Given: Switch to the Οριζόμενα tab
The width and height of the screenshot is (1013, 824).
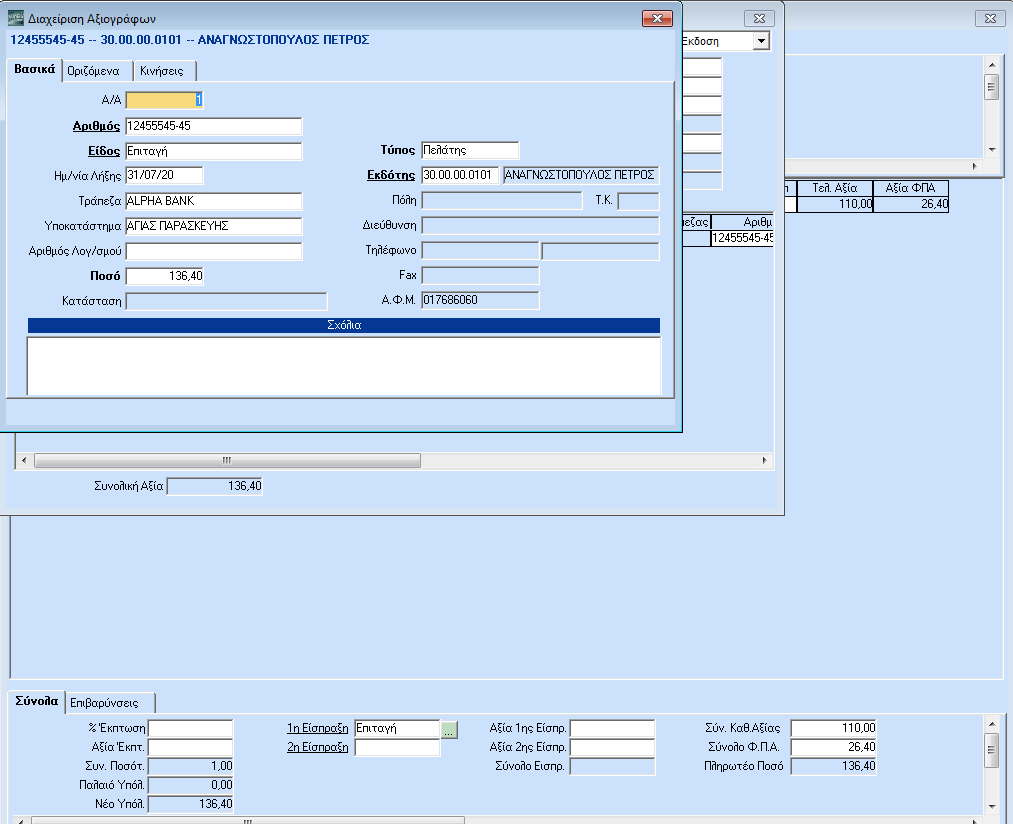Looking at the screenshot, I should pyautogui.click(x=98, y=70).
